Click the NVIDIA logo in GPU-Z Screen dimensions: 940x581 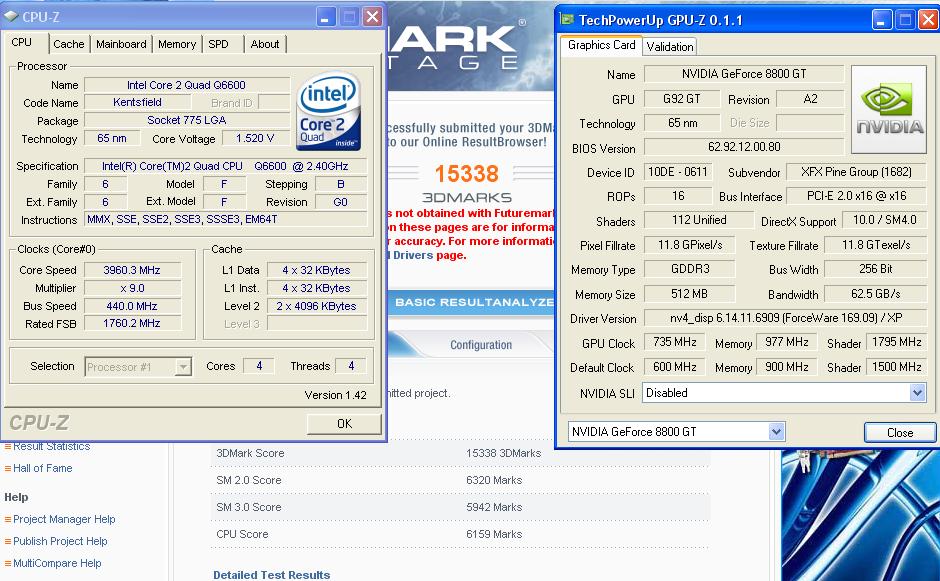pyautogui.click(x=889, y=109)
